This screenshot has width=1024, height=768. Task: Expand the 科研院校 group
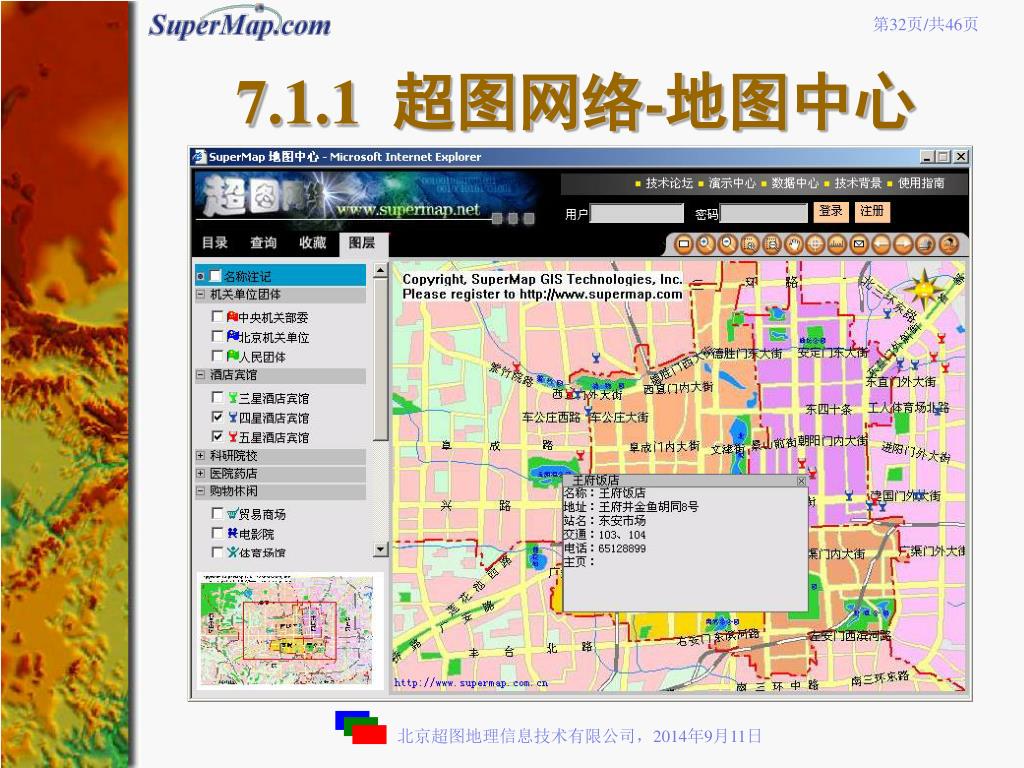point(200,455)
